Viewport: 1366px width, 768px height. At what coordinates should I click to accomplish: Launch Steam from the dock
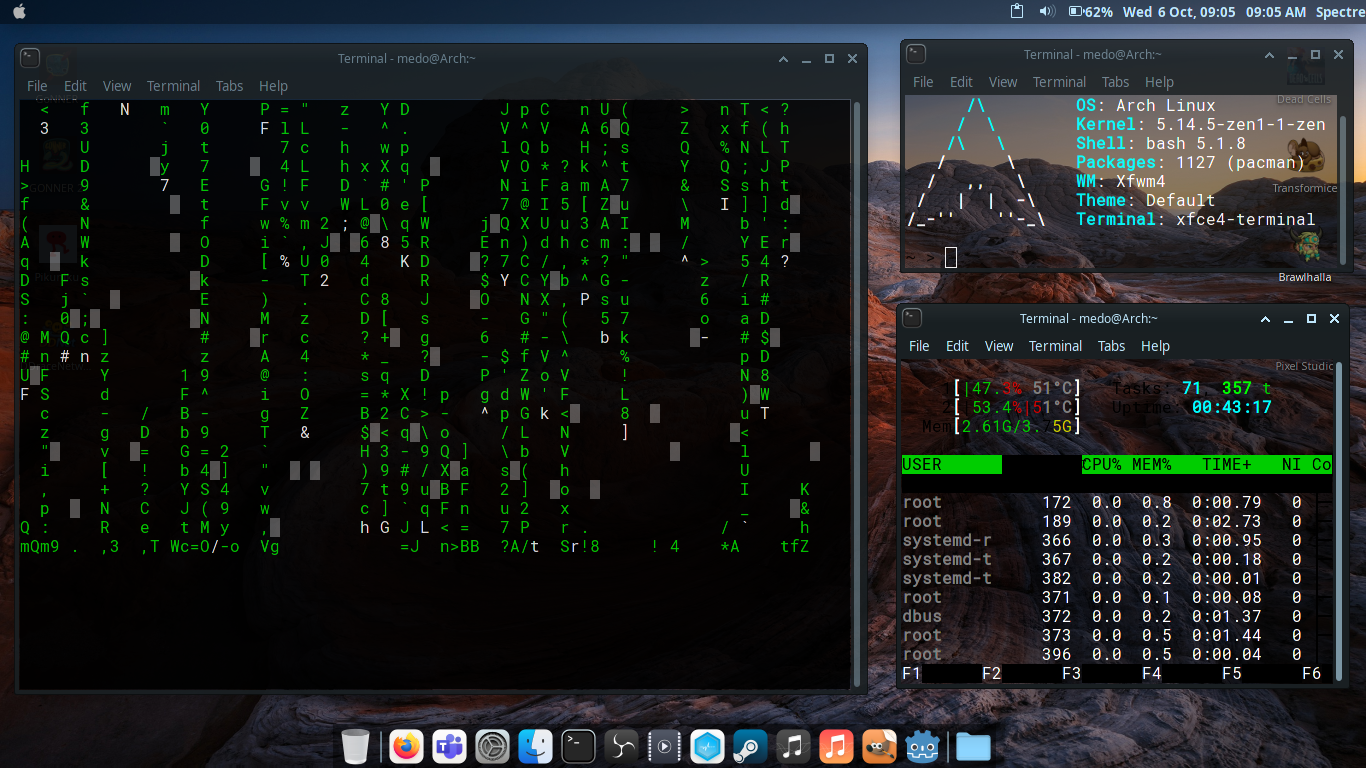[x=750, y=746]
